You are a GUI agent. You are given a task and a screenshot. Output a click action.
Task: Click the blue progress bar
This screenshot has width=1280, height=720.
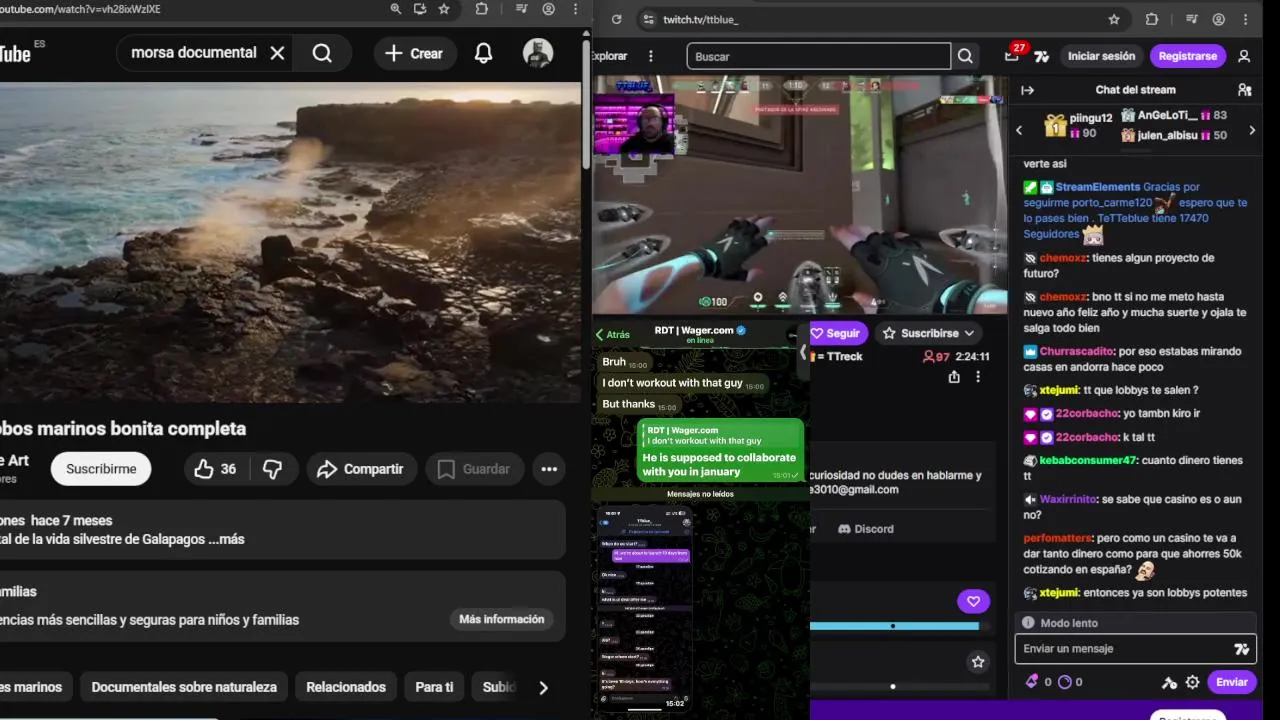[894, 626]
